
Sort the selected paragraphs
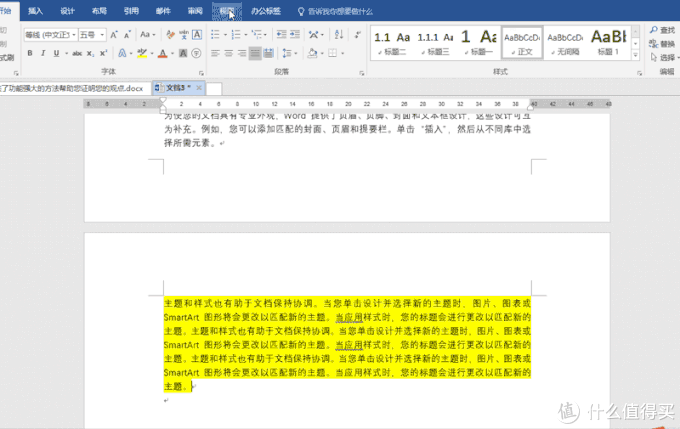(x=339, y=34)
